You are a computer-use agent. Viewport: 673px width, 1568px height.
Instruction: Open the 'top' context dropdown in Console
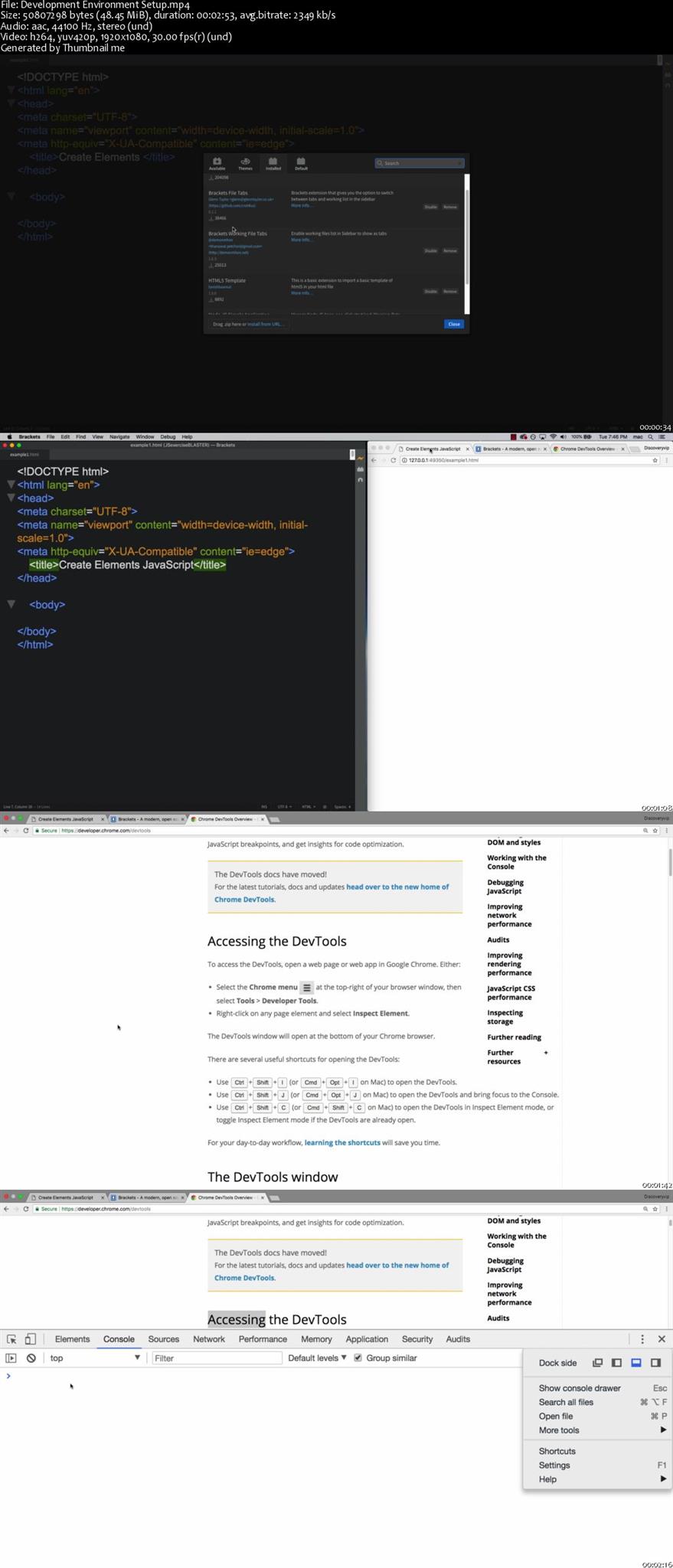(x=95, y=1358)
